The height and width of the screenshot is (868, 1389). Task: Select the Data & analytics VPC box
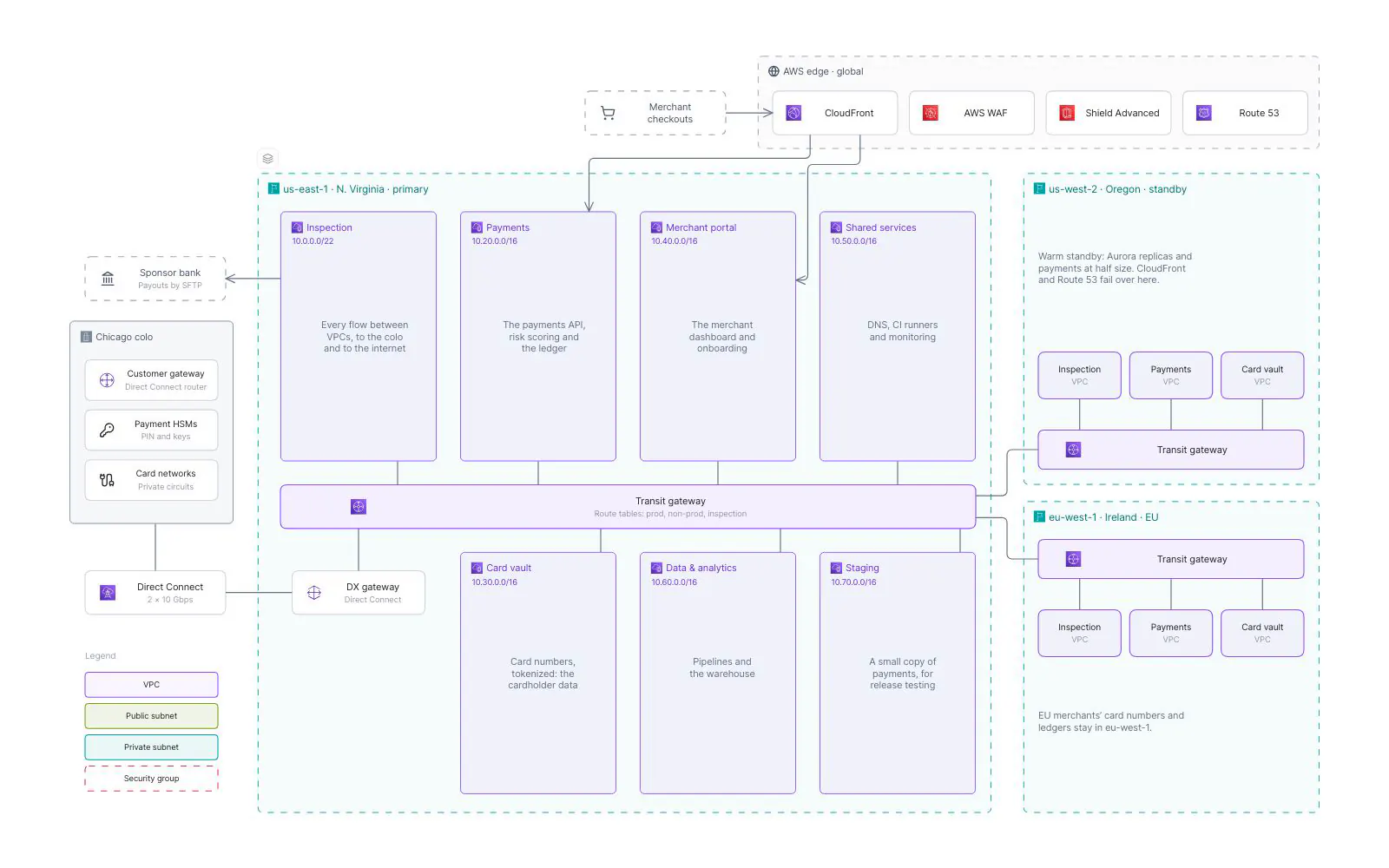(718, 673)
